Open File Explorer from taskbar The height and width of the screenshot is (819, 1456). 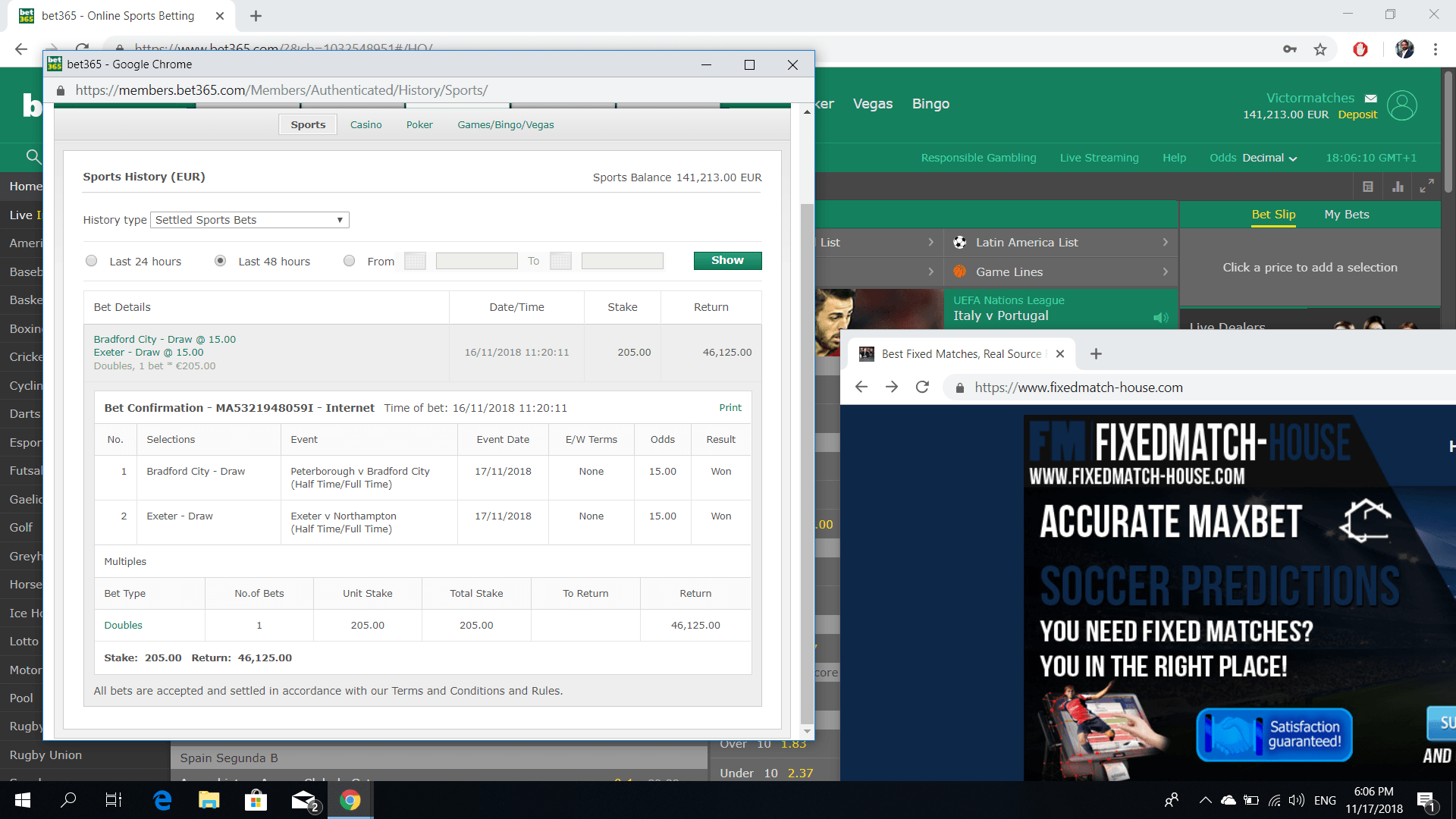tap(209, 800)
